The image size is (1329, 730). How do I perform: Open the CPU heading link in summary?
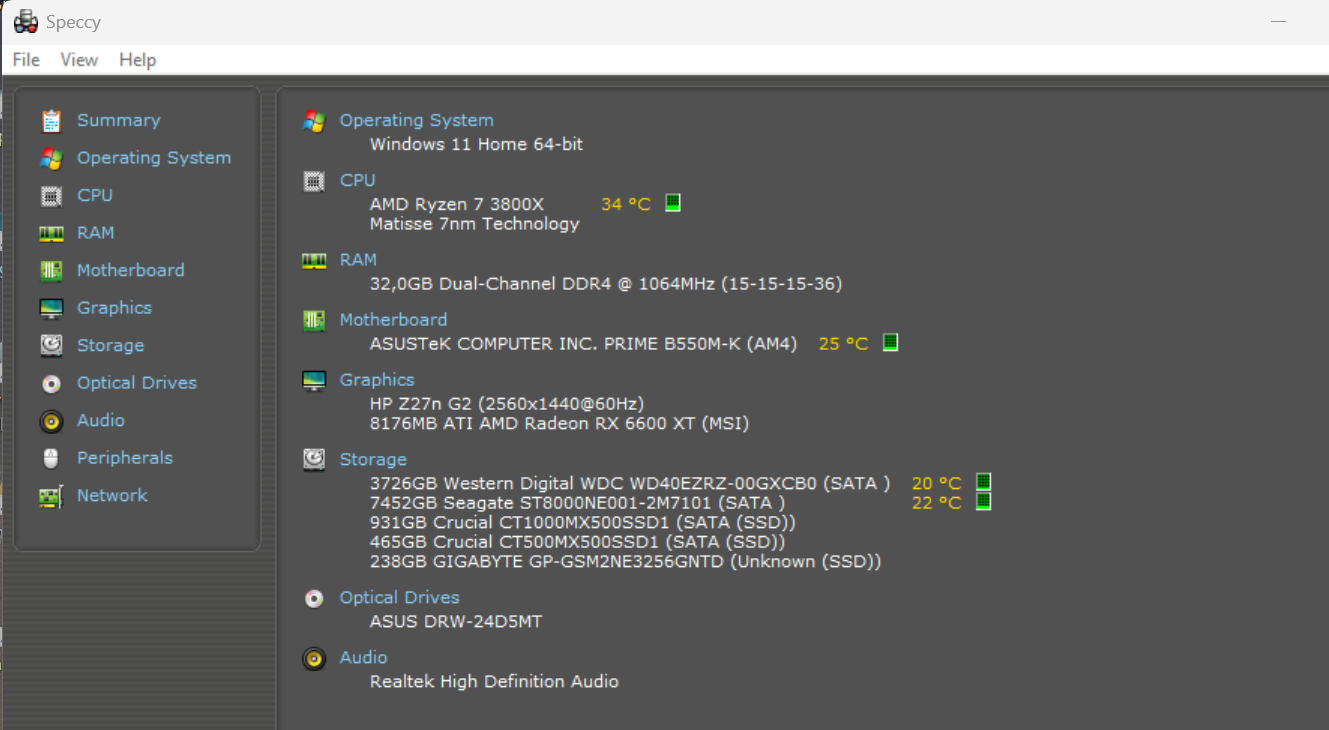click(358, 180)
